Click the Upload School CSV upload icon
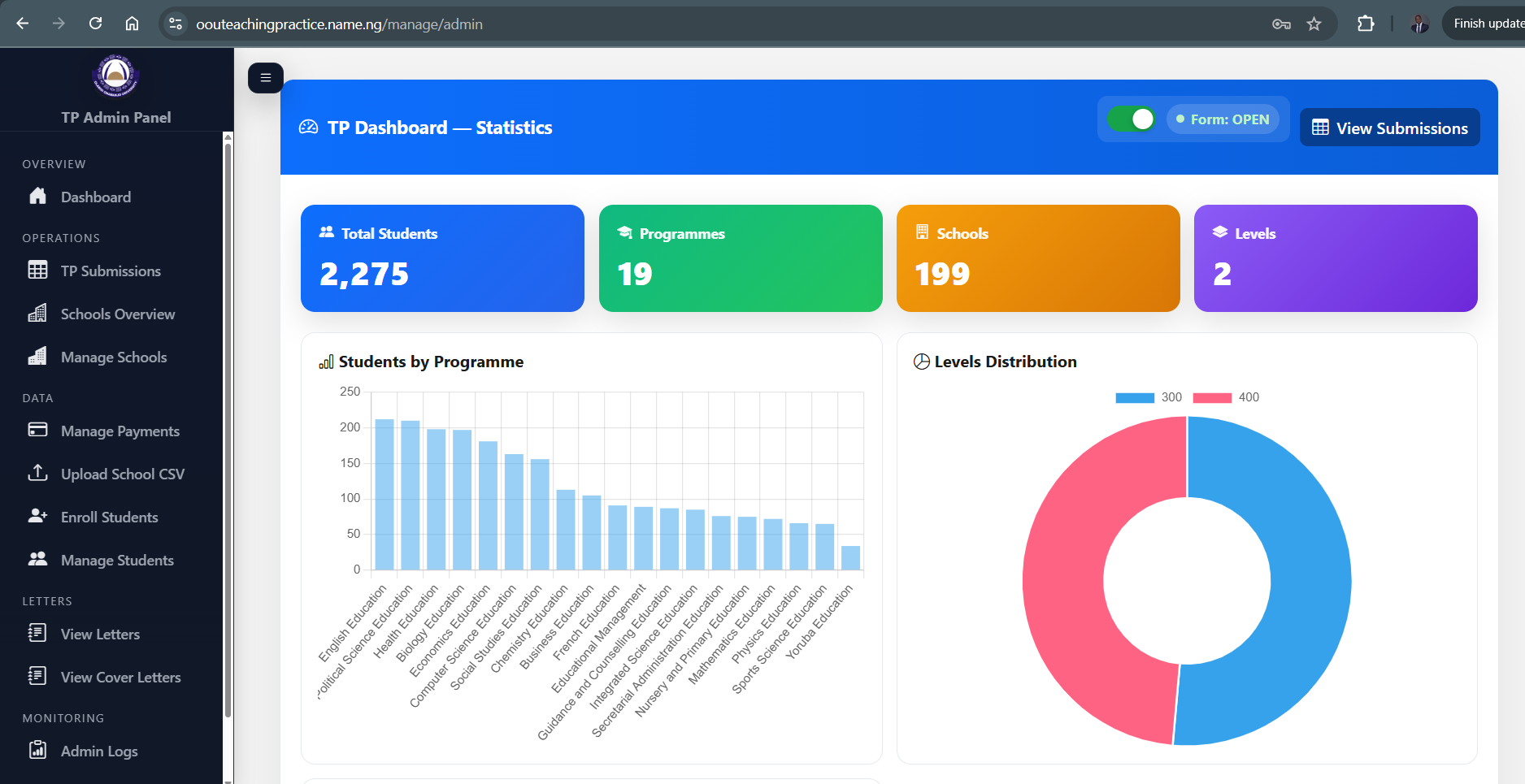The width and height of the screenshot is (1525, 784). [37, 473]
